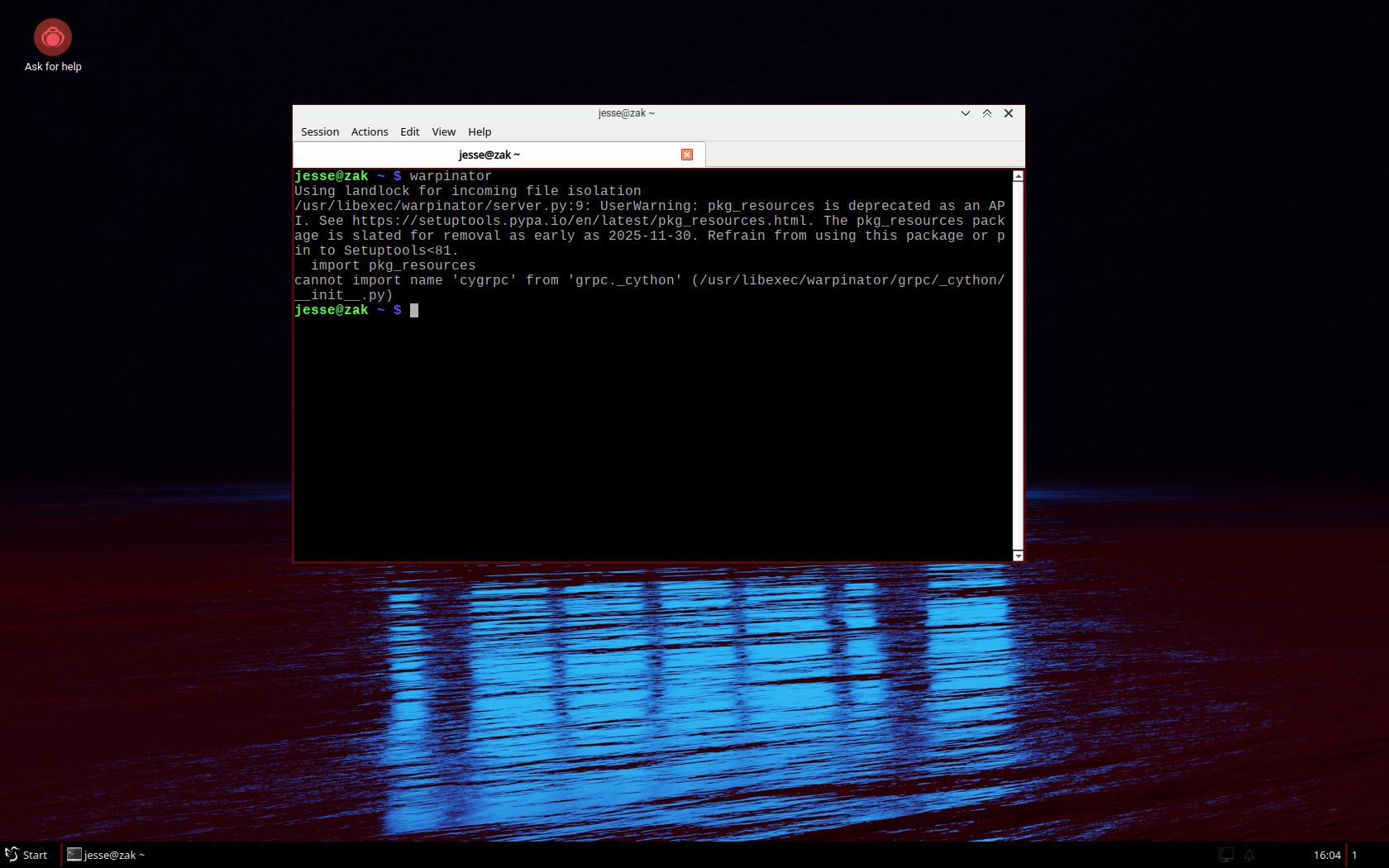The image size is (1389, 868).
Task: Click the scrollbar down arrow in terminal
Action: point(1019,556)
